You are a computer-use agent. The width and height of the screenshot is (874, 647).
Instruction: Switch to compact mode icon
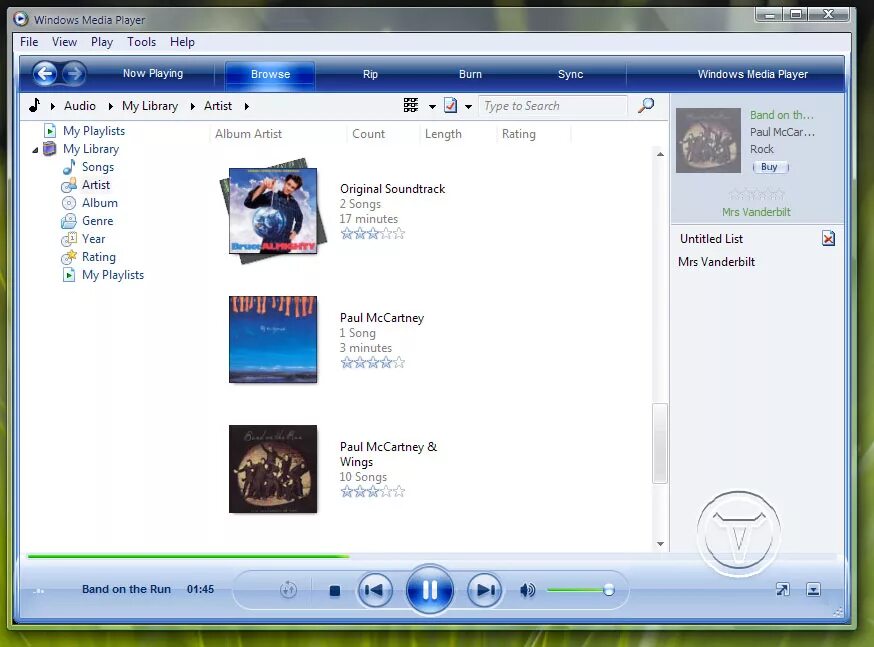pyautogui.click(x=813, y=589)
